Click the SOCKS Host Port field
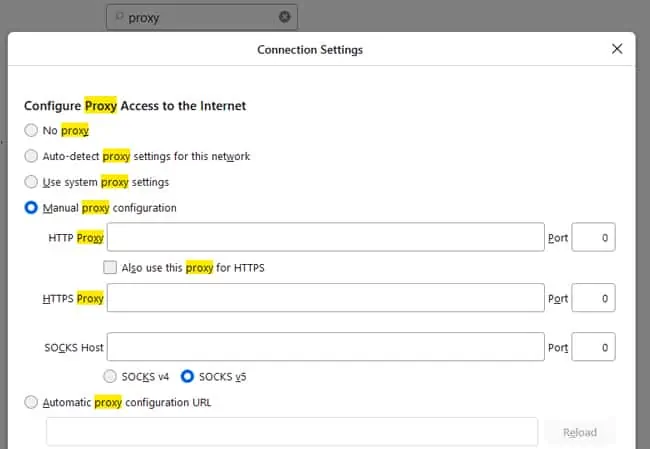The height and width of the screenshot is (449, 650). [593, 347]
